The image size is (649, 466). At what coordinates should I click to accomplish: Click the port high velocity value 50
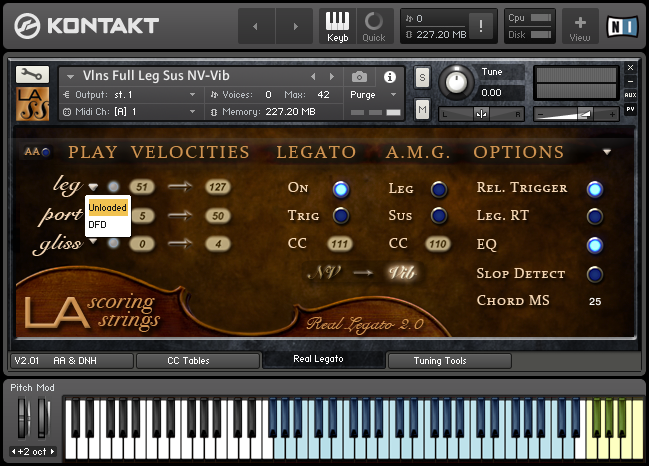pyautogui.click(x=218, y=216)
